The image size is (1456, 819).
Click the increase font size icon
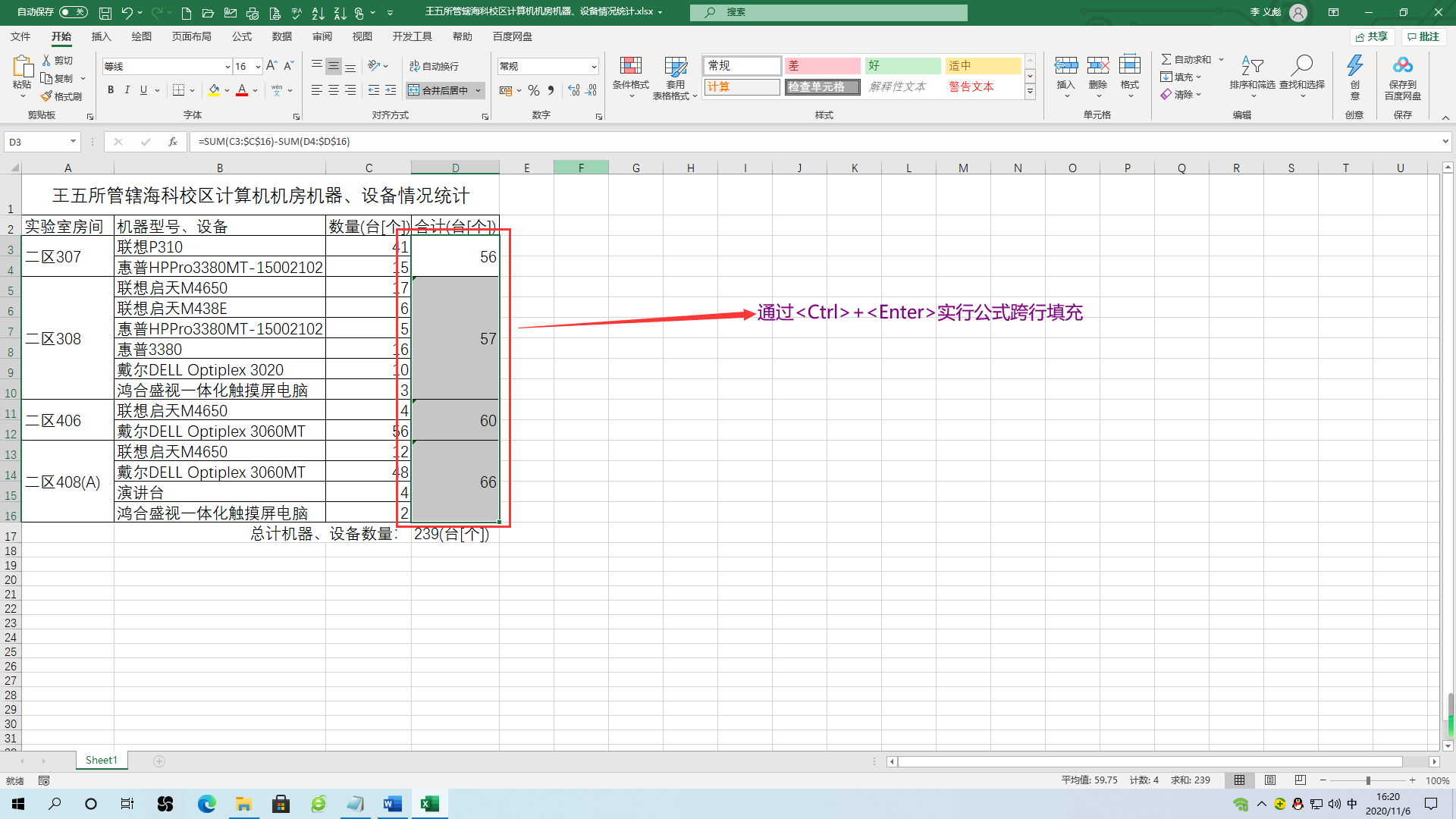tap(271, 66)
